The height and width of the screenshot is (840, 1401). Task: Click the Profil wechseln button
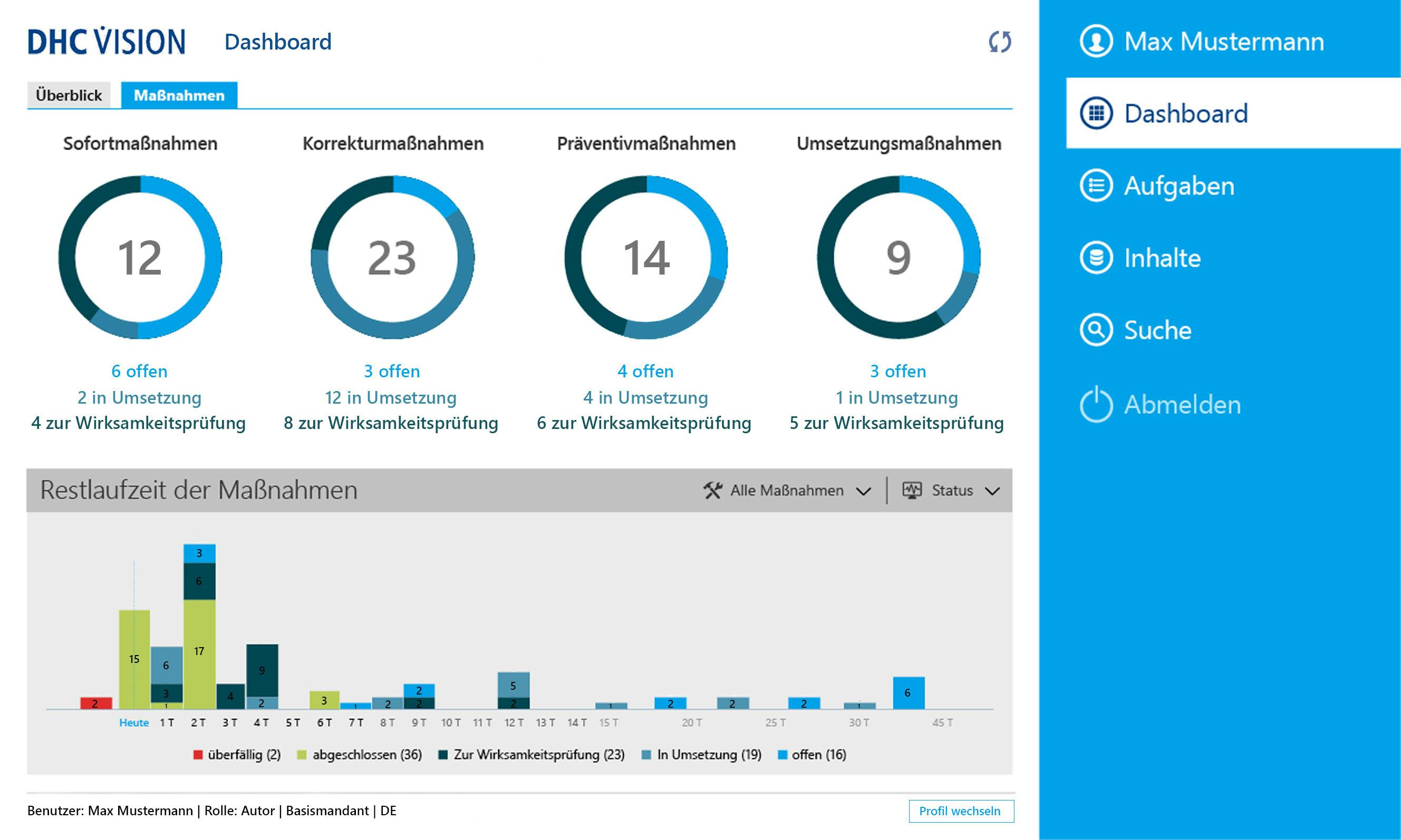(961, 810)
